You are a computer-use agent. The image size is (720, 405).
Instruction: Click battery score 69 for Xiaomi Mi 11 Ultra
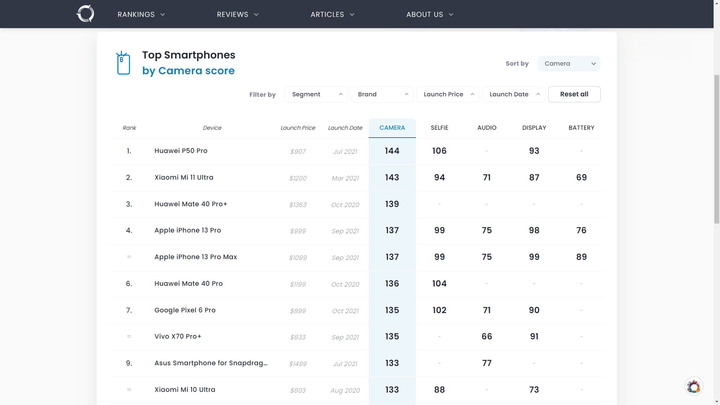click(581, 177)
